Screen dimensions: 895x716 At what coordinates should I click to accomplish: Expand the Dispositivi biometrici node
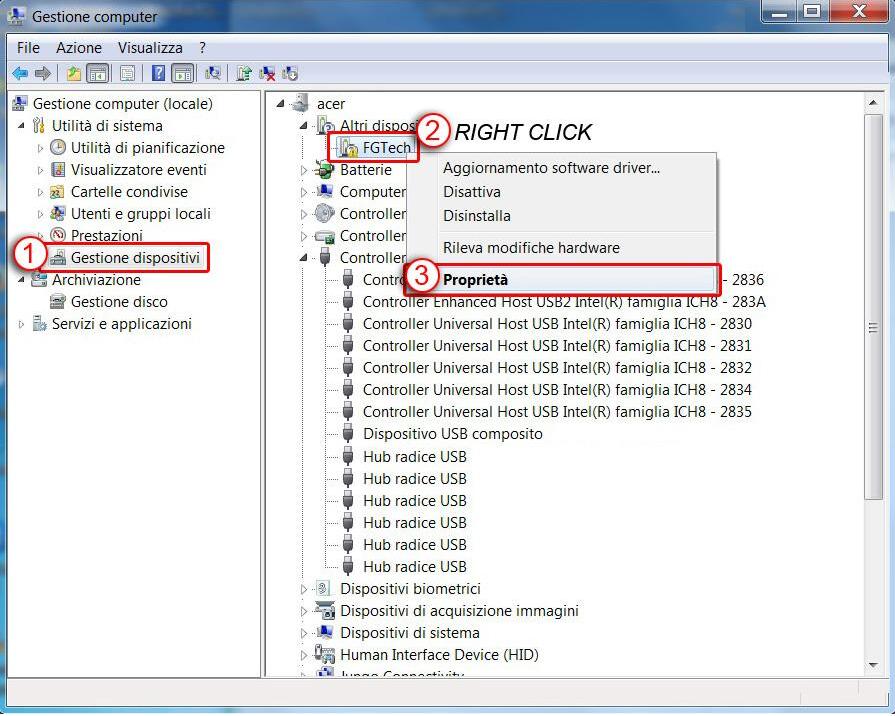click(305, 589)
